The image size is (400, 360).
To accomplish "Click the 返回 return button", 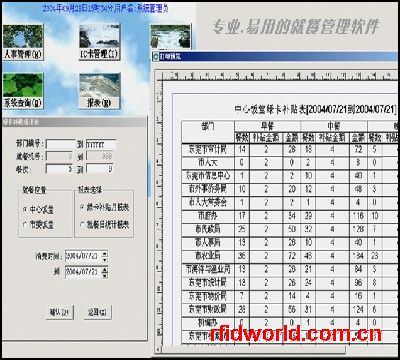I will pyautogui.click(x=97, y=312).
